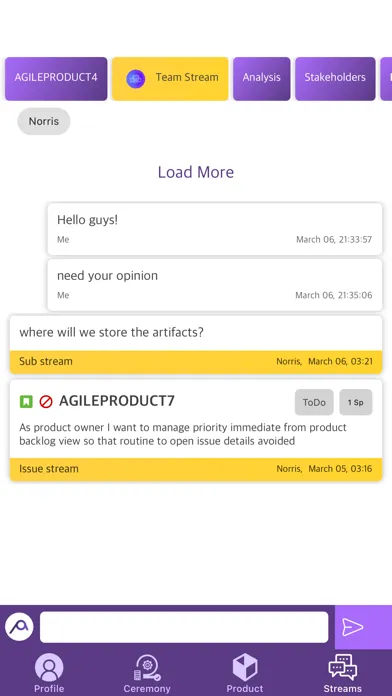Select the Norris member chip
This screenshot has width=392, height=696.
tap(44, 121)
